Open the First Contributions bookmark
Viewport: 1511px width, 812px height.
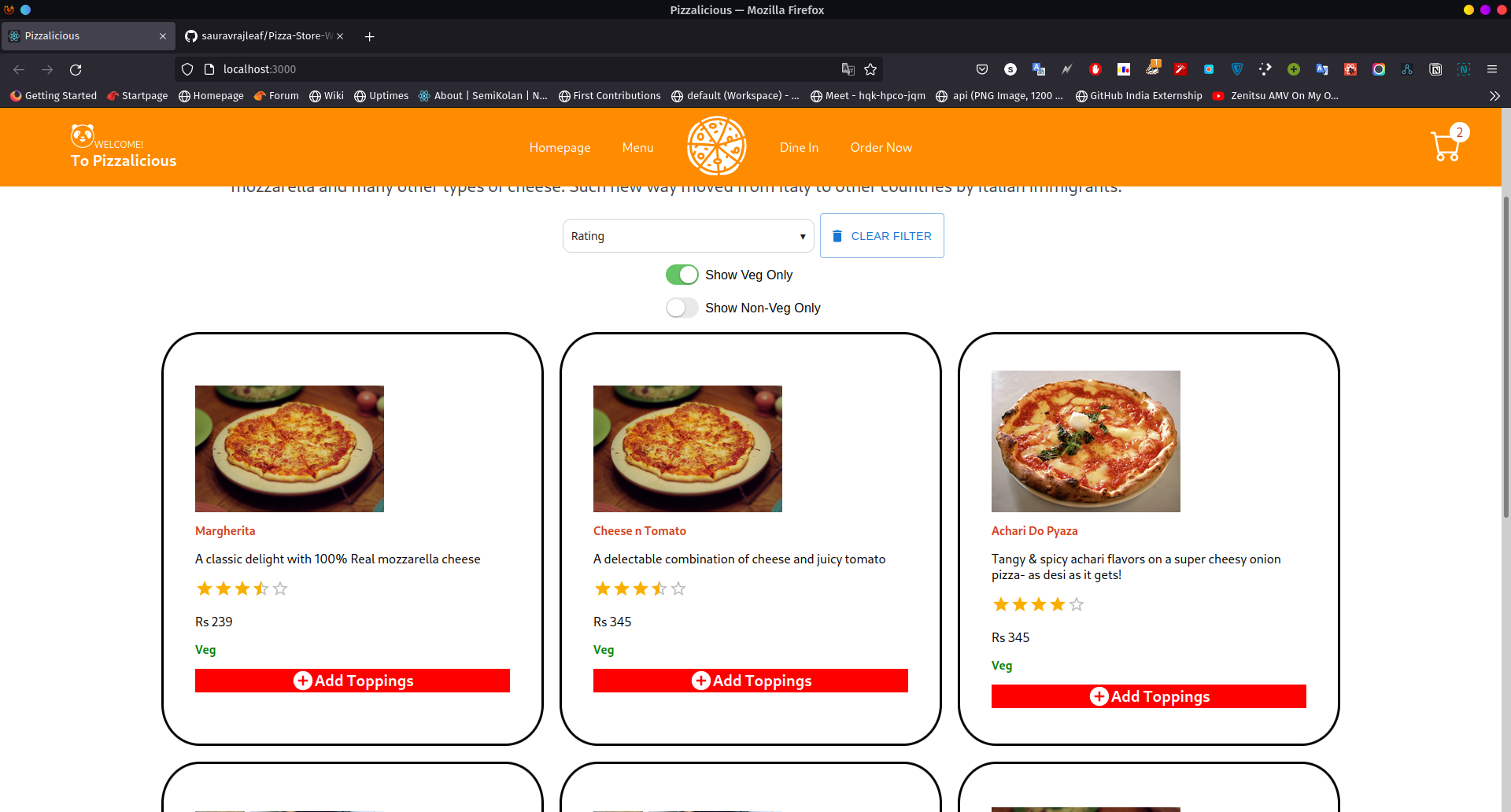(610, 96)
